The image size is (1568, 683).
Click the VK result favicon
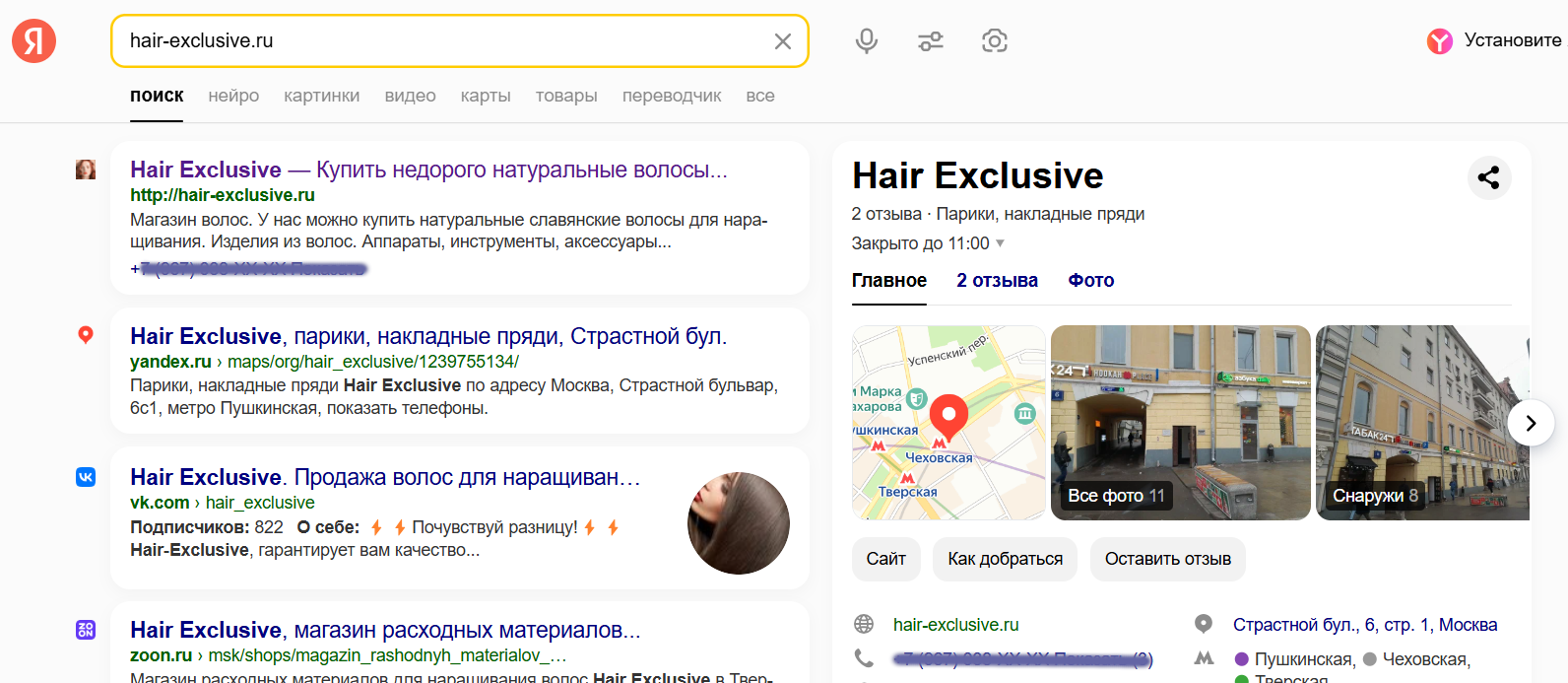pyautogui.click(x=86, y=477)
